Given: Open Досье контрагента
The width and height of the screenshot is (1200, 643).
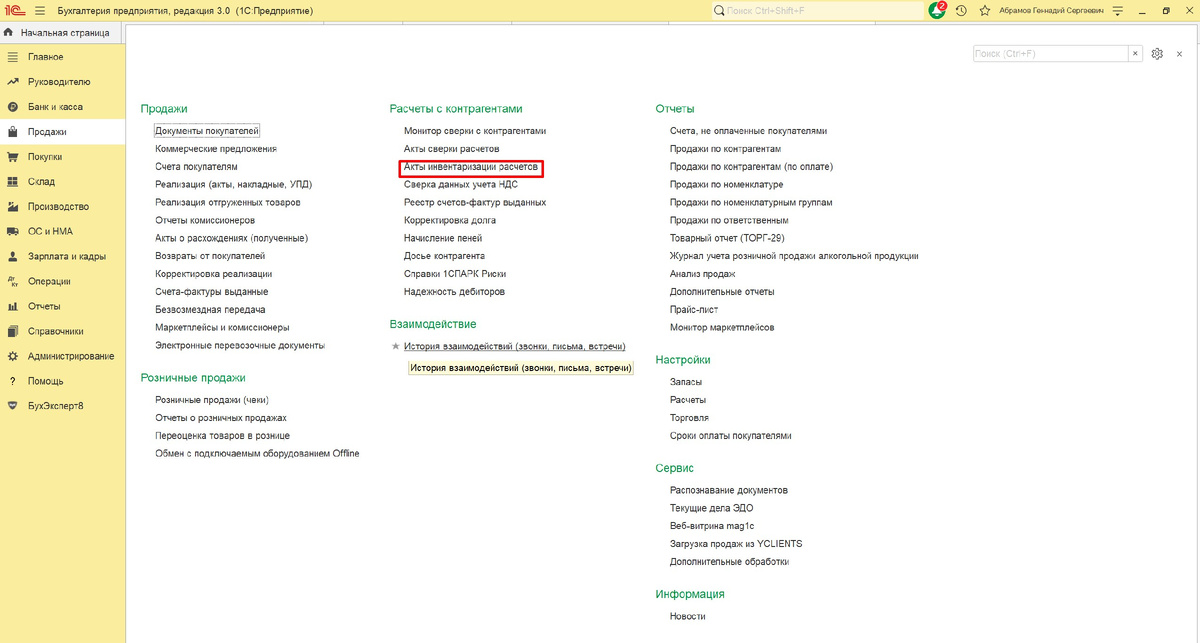Looking at the screenshot, I should [x=444, y=256].
